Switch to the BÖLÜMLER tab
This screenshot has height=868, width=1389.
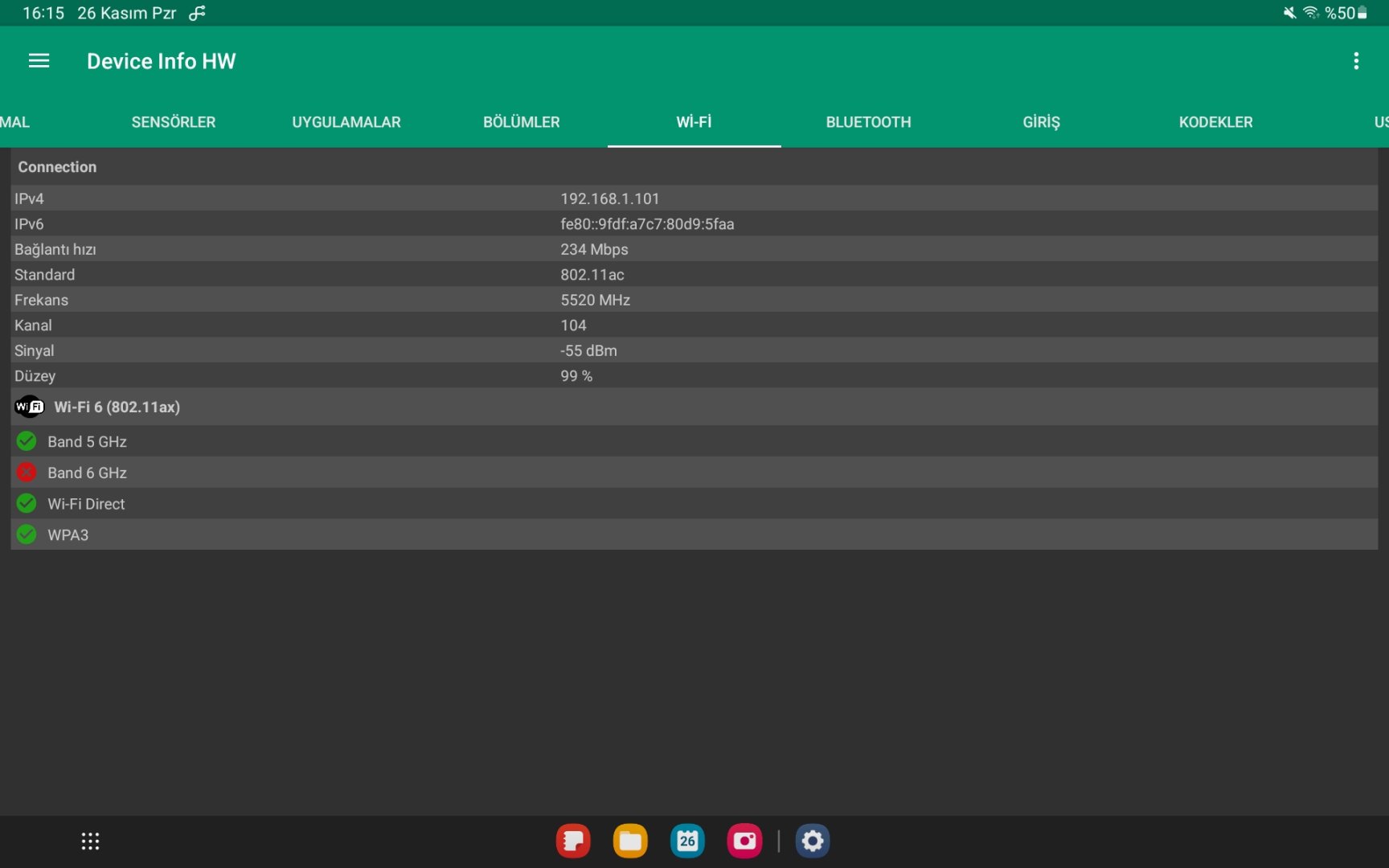tap(521, 122)
